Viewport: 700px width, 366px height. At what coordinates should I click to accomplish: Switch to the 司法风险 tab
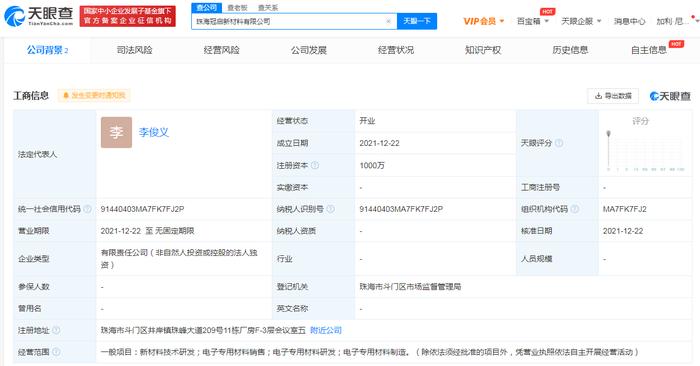134,50
